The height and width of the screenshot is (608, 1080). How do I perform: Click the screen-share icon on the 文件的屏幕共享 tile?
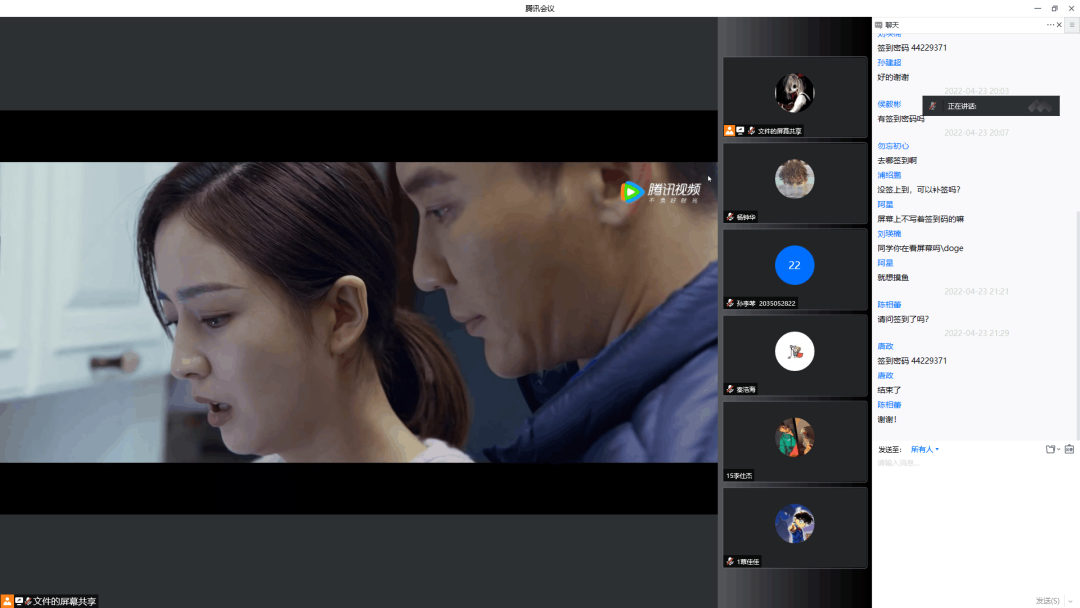tap(740, 130)
